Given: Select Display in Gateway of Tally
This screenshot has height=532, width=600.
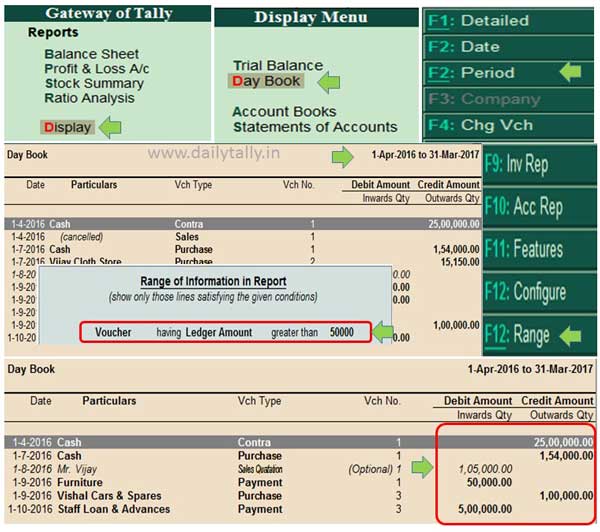Looking at the screenshot, I should point(67,127).
